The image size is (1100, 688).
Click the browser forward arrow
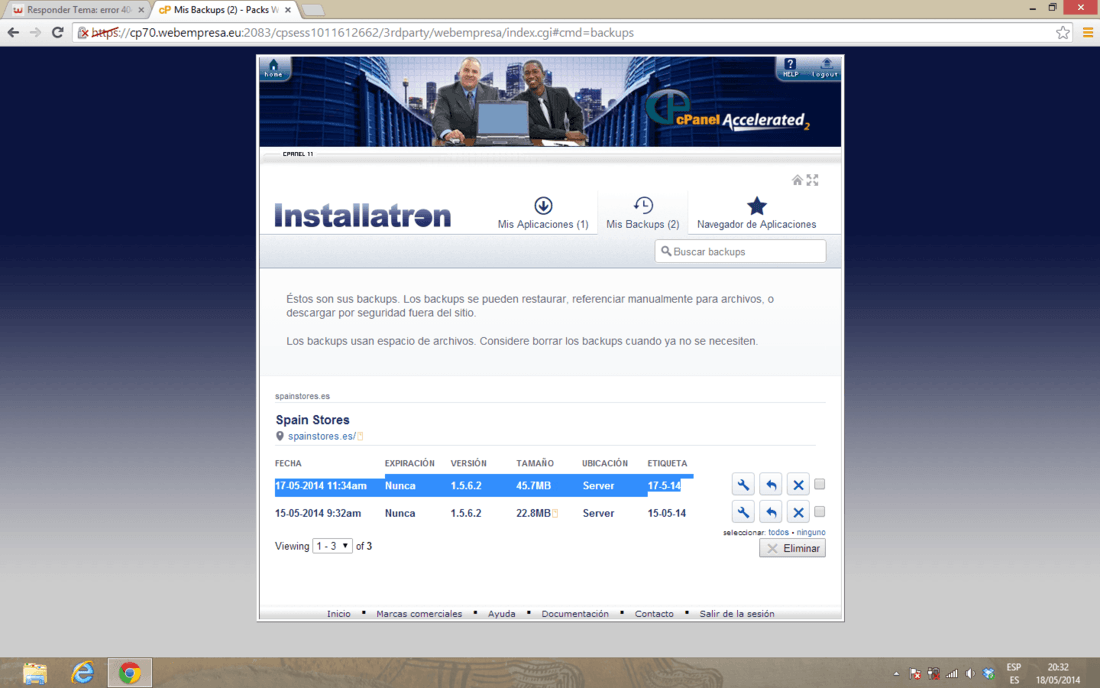tap(35, 32)
